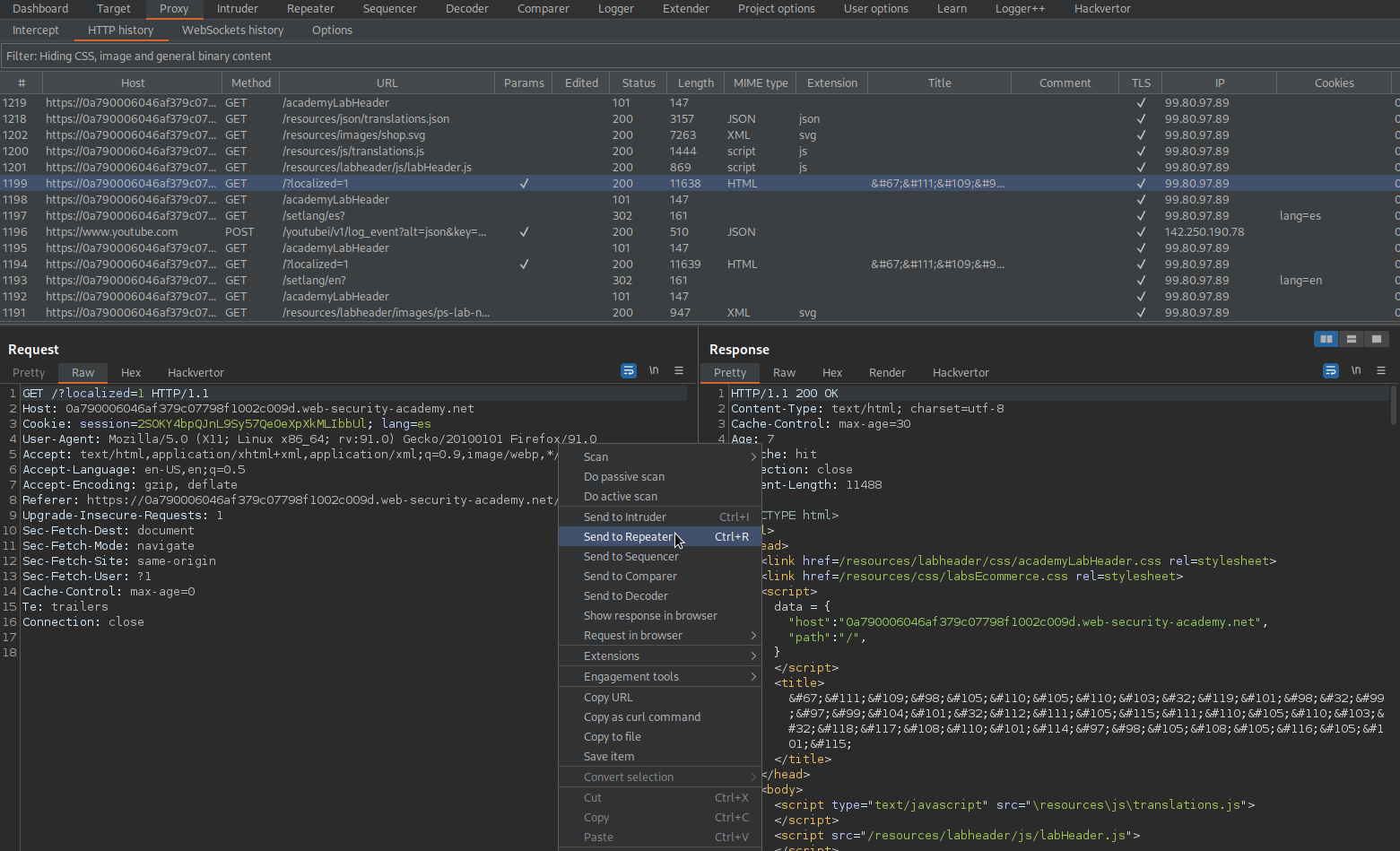
Task: Open the Target main tab
Action: (x=113, y=9)
